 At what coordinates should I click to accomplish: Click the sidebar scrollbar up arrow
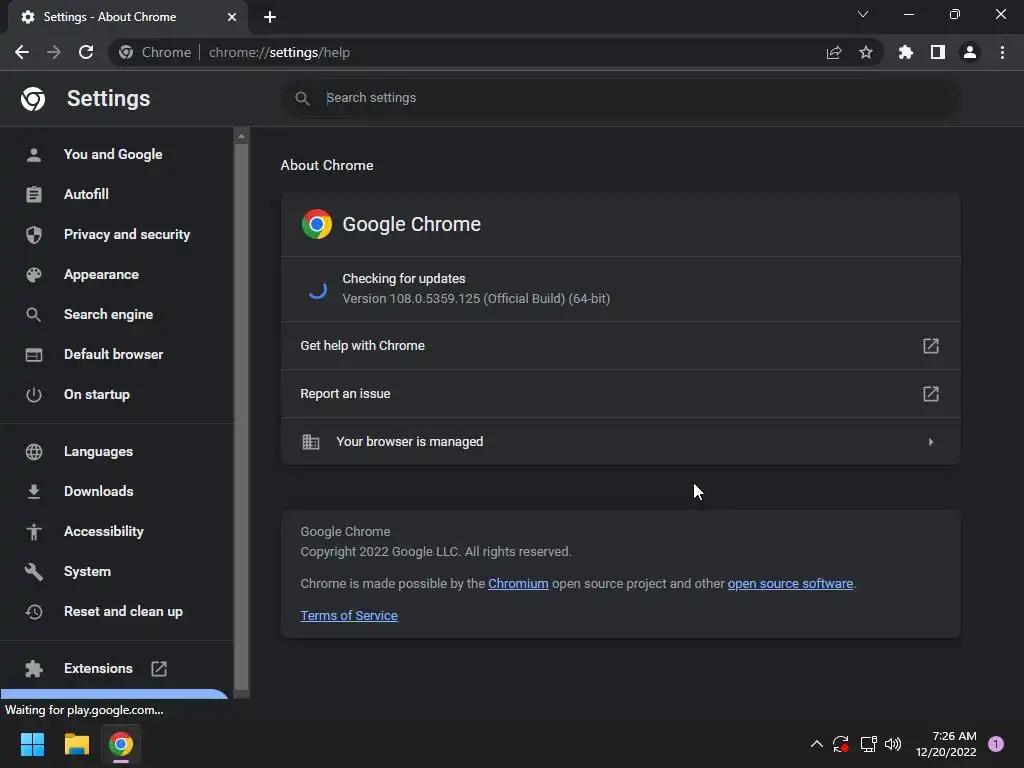click(241, 136)
